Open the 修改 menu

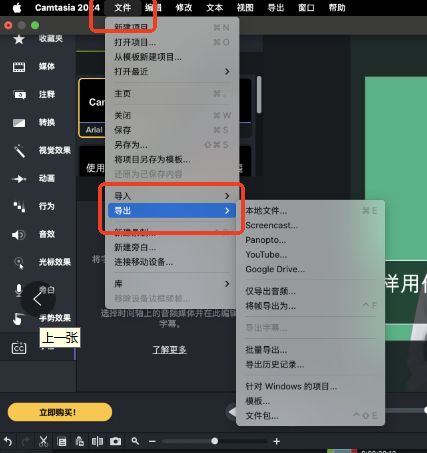click(184, 8)
